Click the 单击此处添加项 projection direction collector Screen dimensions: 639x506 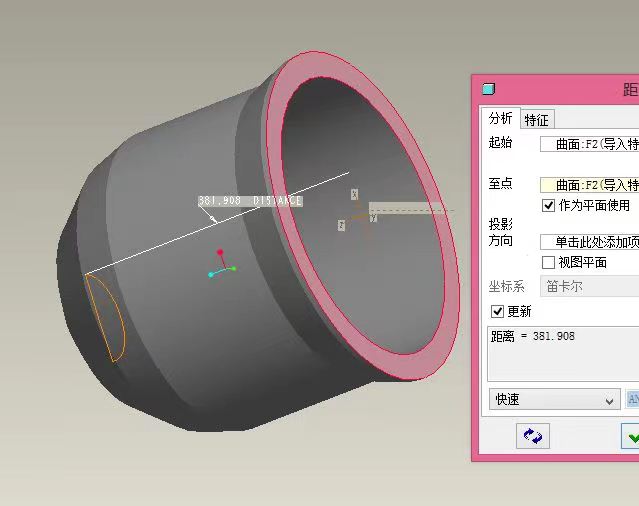[589, 242]
